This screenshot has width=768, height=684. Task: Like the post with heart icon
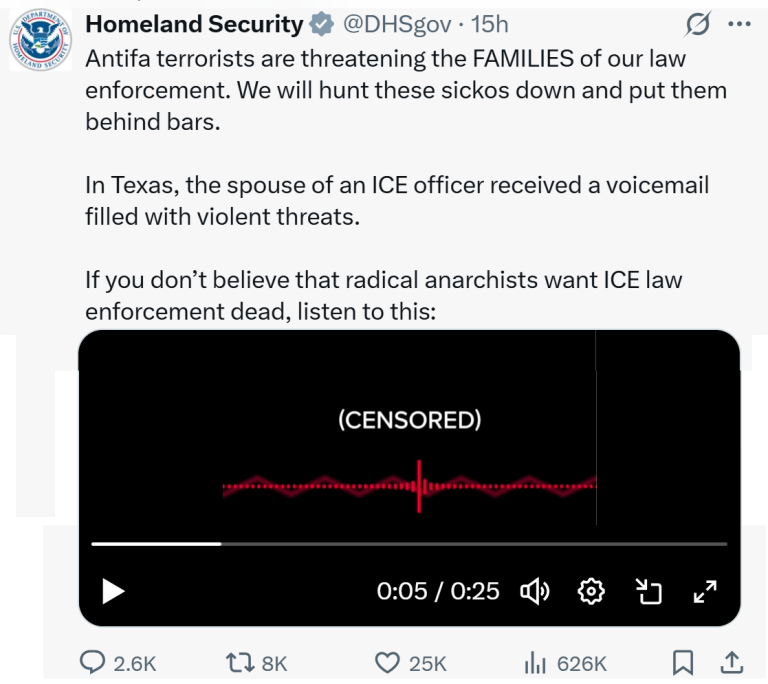tap(387, 662)
